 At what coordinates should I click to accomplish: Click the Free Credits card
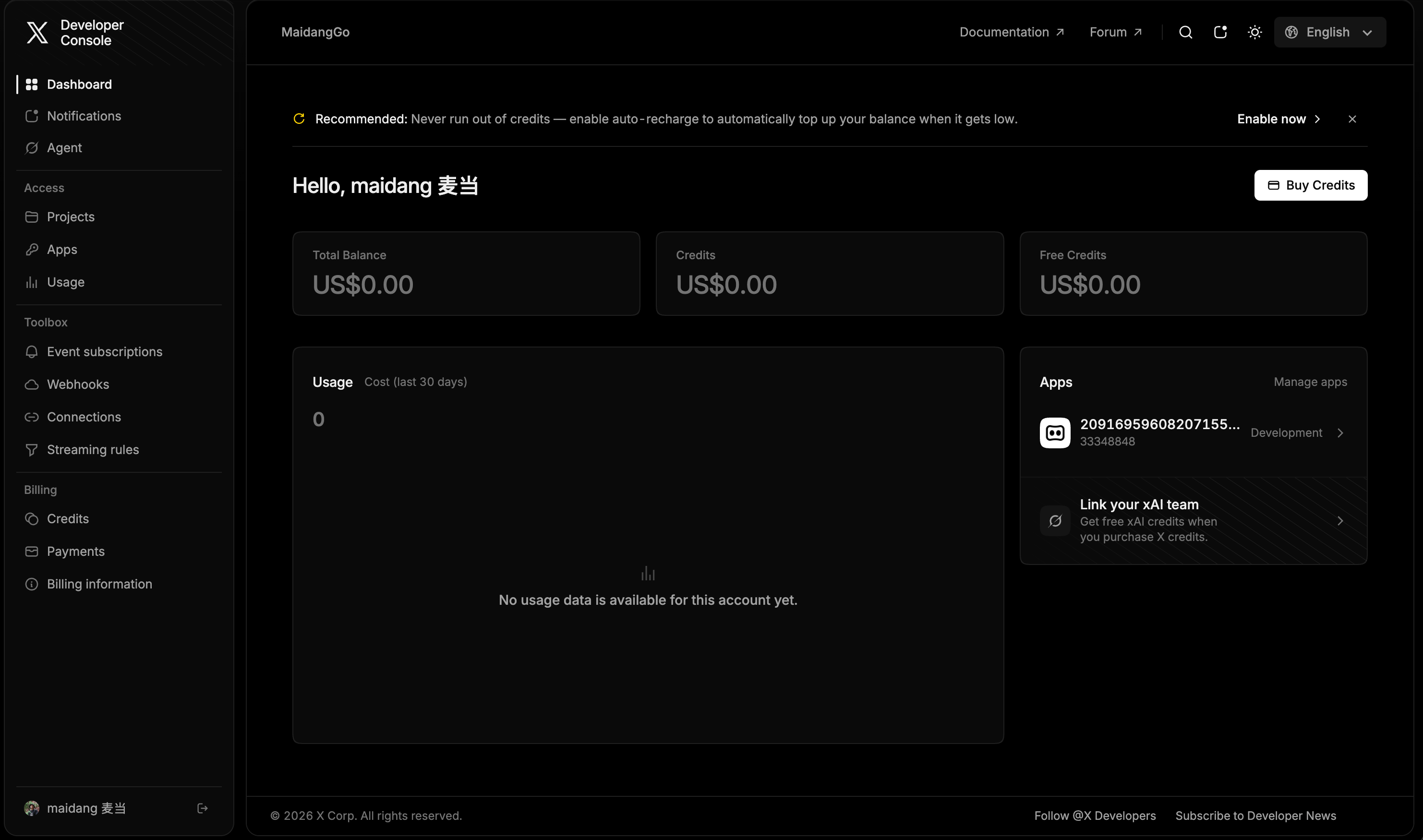coord(1193,274)
